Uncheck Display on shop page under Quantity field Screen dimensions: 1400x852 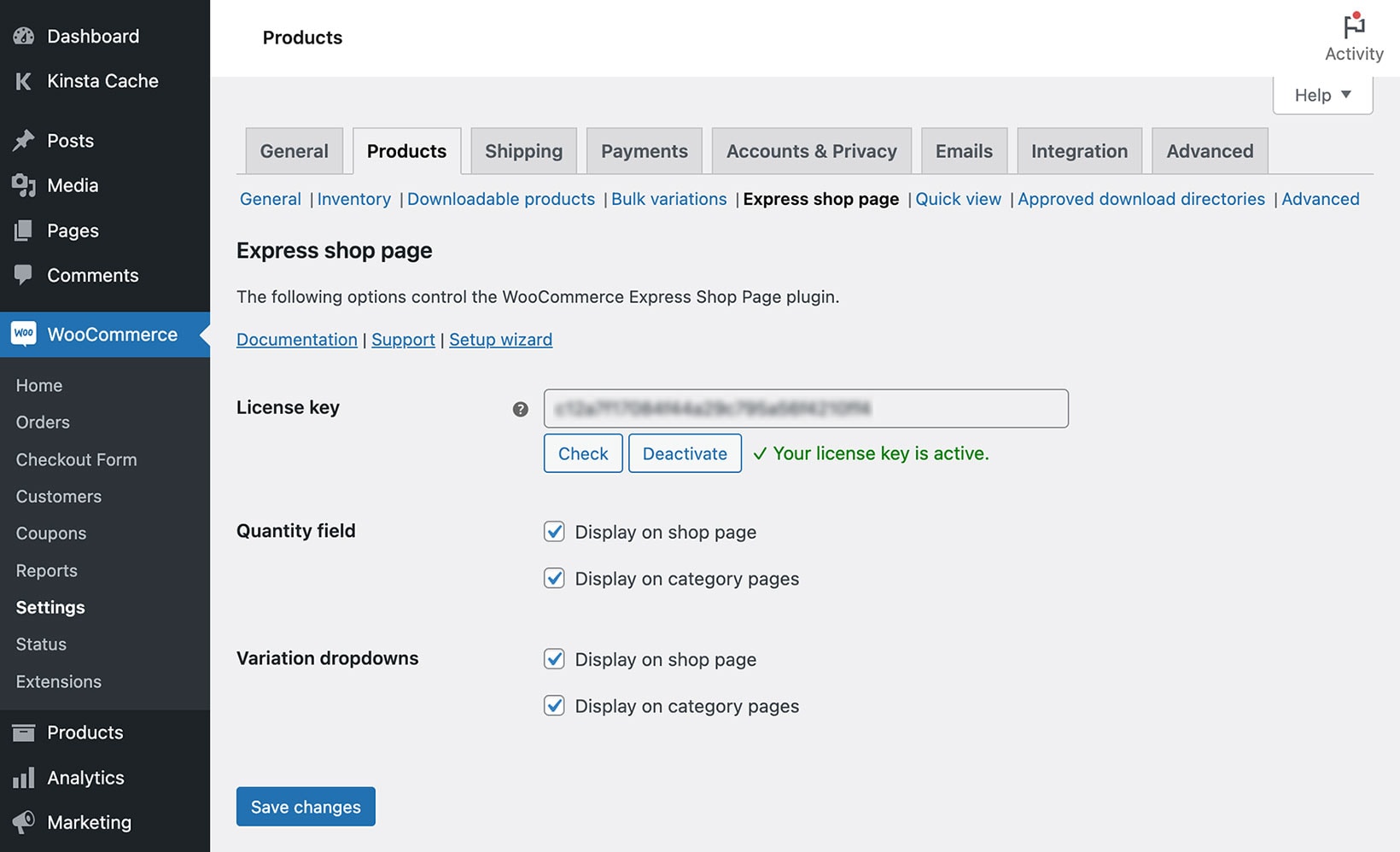tap(554, 531)
